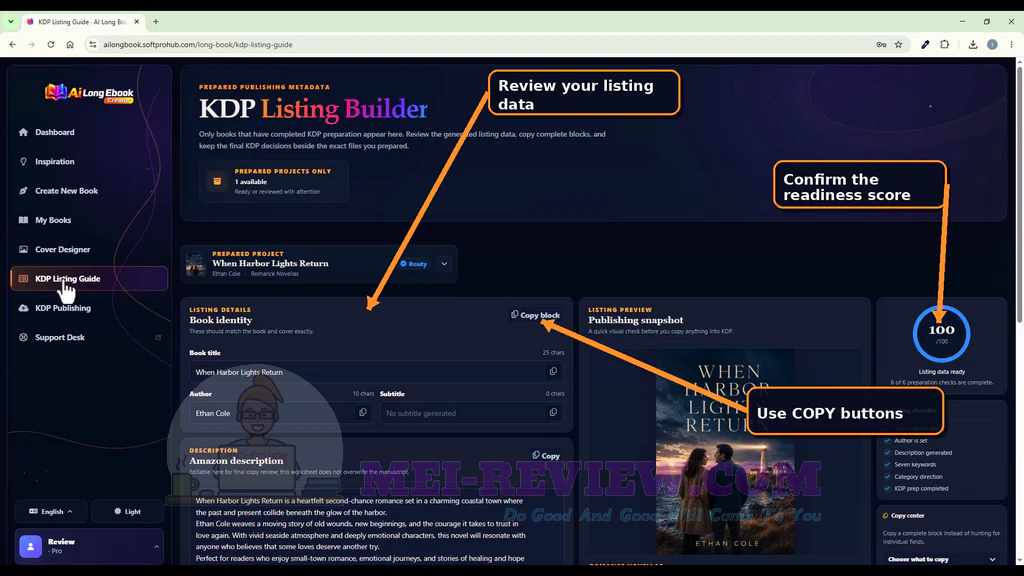Click the 100 readiness score ring
The width and height of the screenshot is (1024, 576).
pos(941,334)
